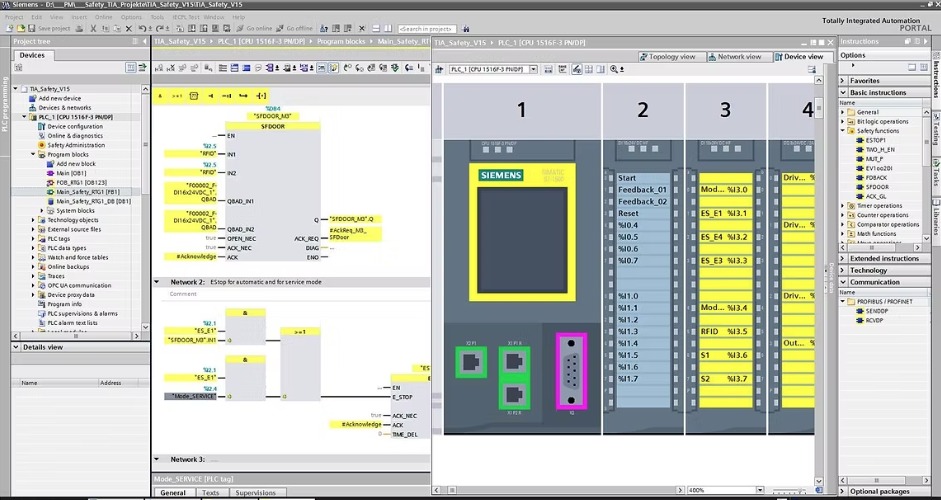Focus the Search in project field
This screenshot has height=500, width=941.
427,28
